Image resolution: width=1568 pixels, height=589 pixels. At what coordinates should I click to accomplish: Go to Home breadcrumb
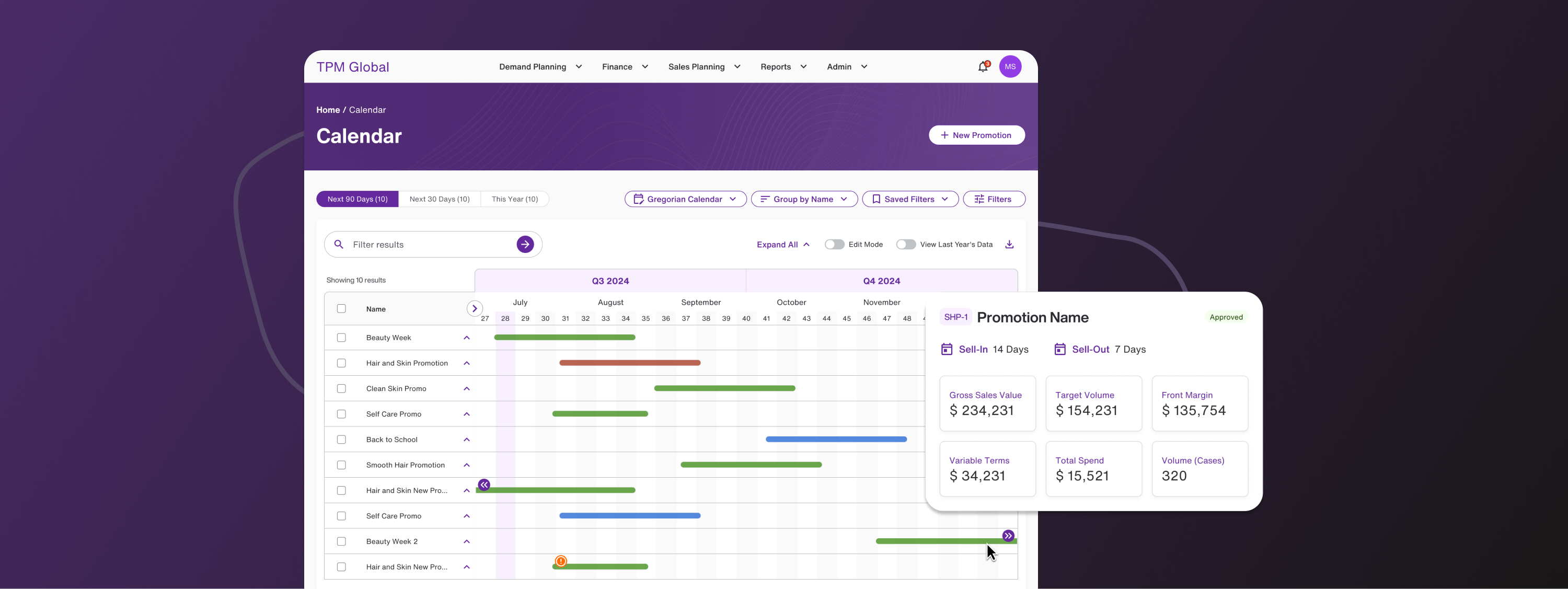pos(328,110)
